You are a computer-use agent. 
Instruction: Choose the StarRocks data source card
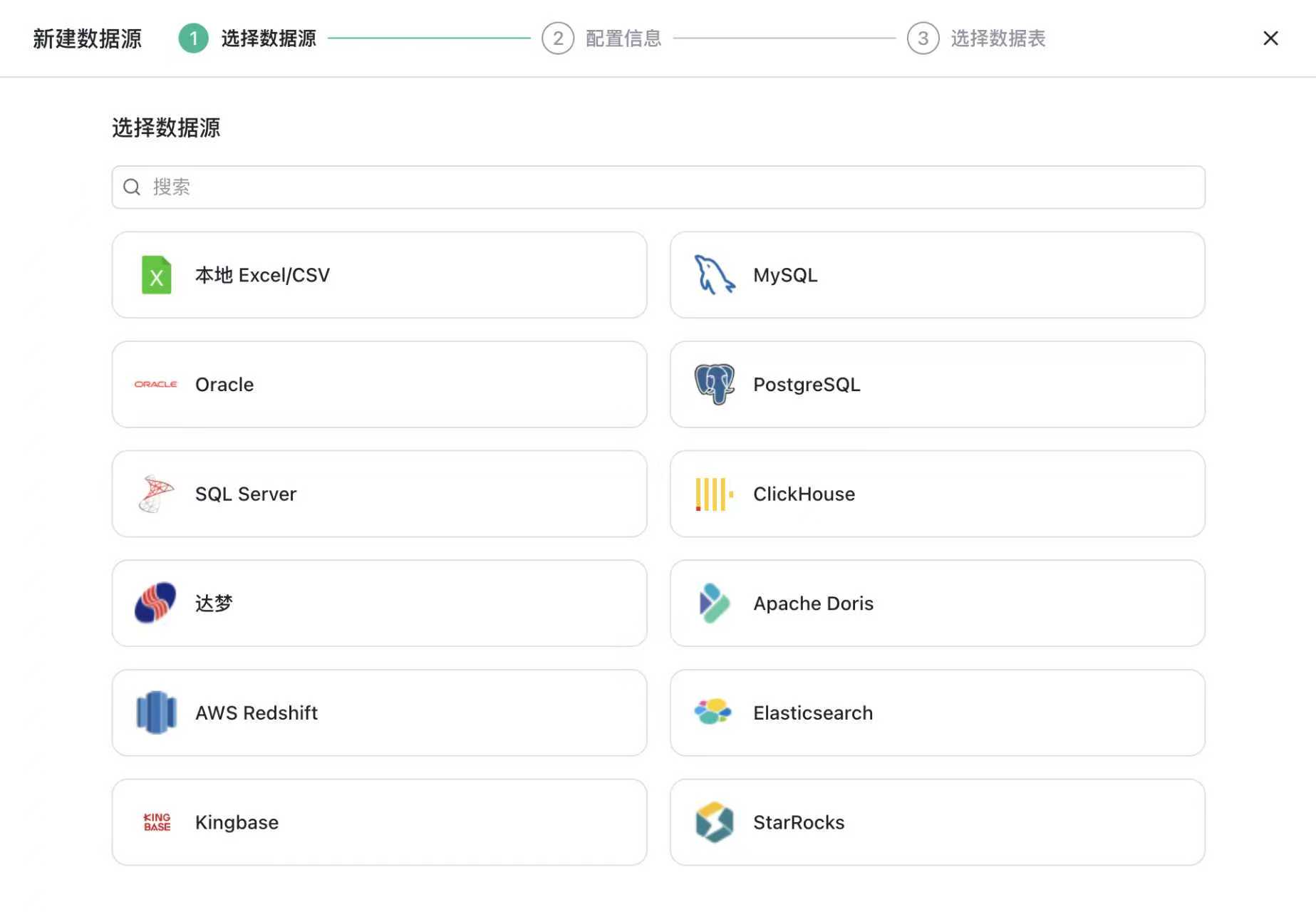[936, 822]
